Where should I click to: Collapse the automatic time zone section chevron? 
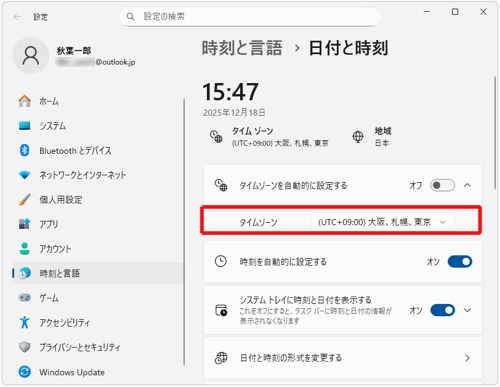pyautogui.click(x=468, y=185)
